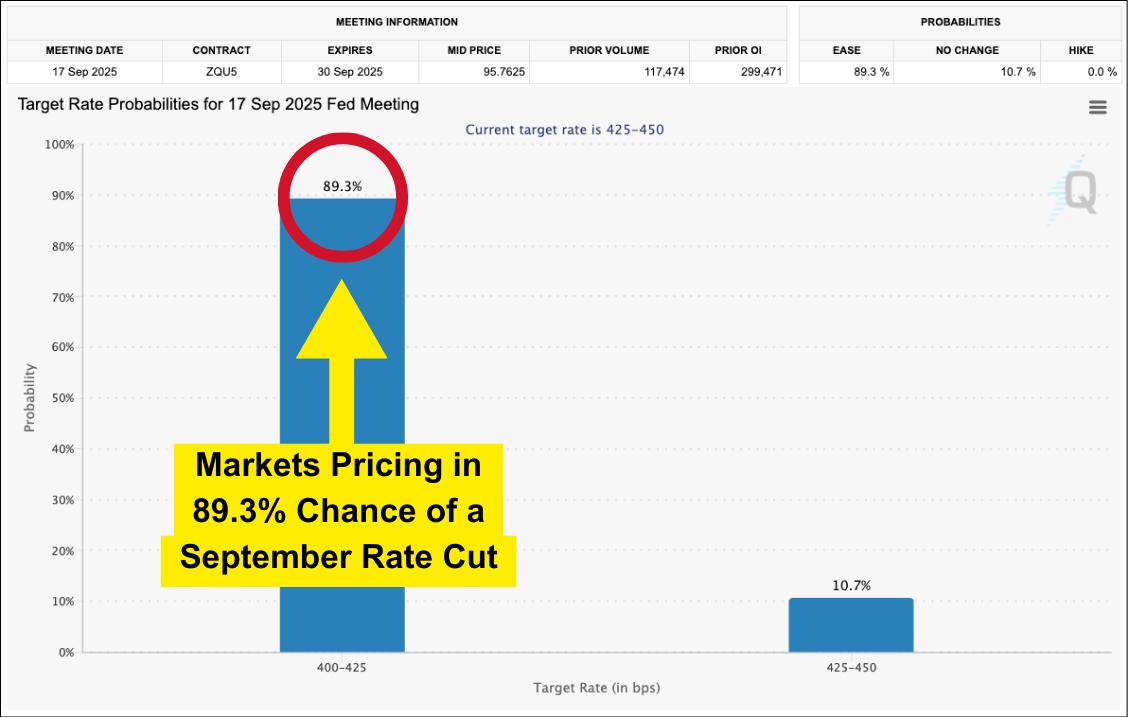Click the PRIOR OI column header
Screen dimensions: 1128x718
click(x=738, y=50)
